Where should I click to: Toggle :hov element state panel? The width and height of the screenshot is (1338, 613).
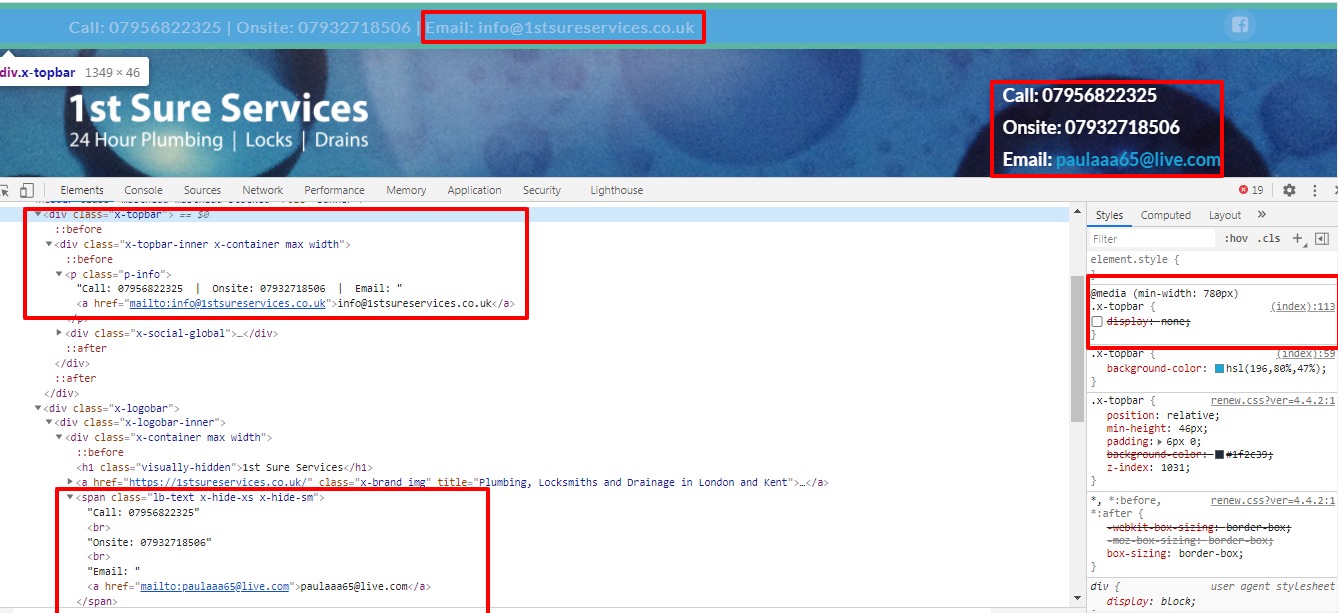coord(1236,239)
